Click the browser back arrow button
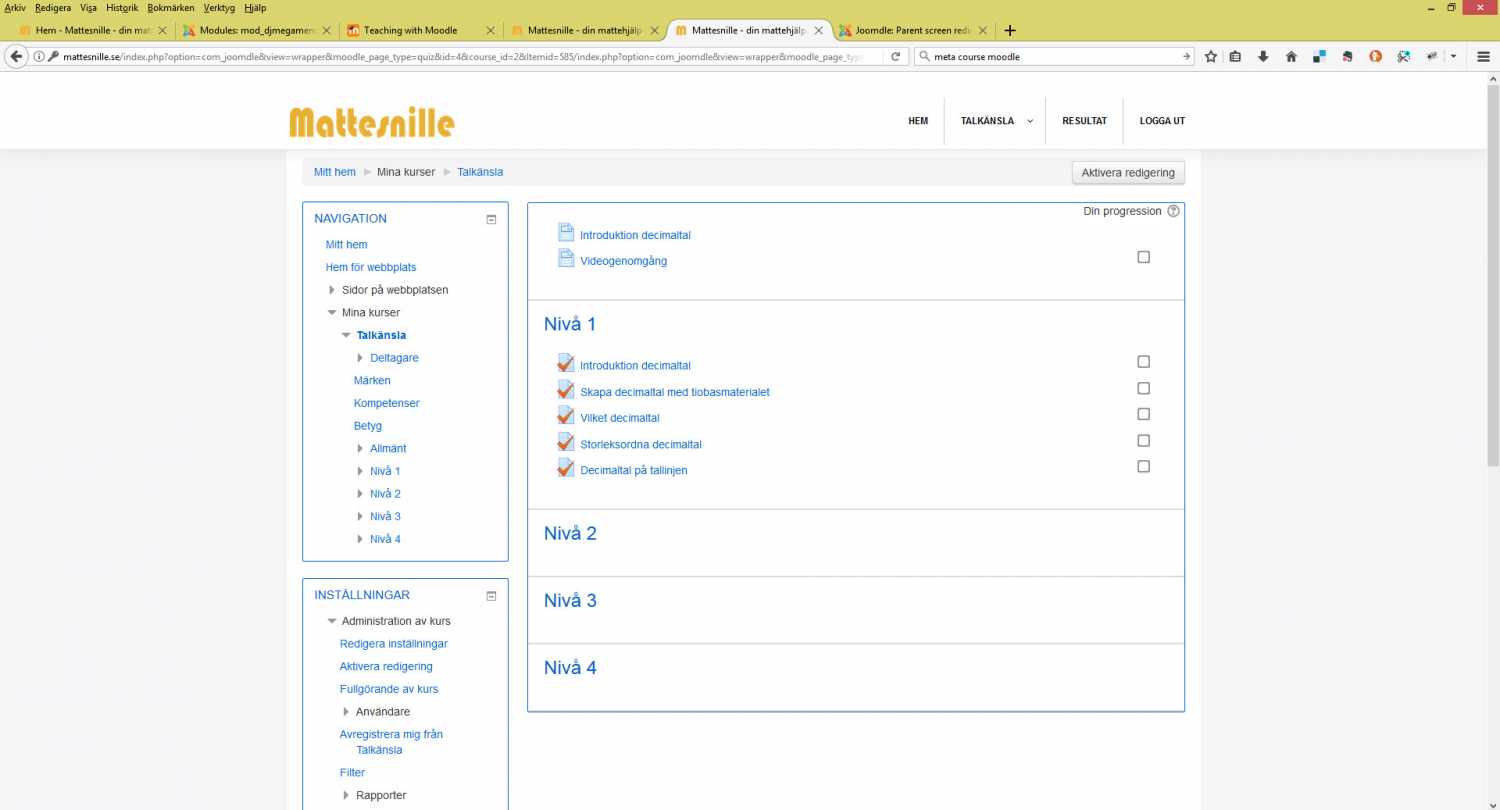 (16, 57)
